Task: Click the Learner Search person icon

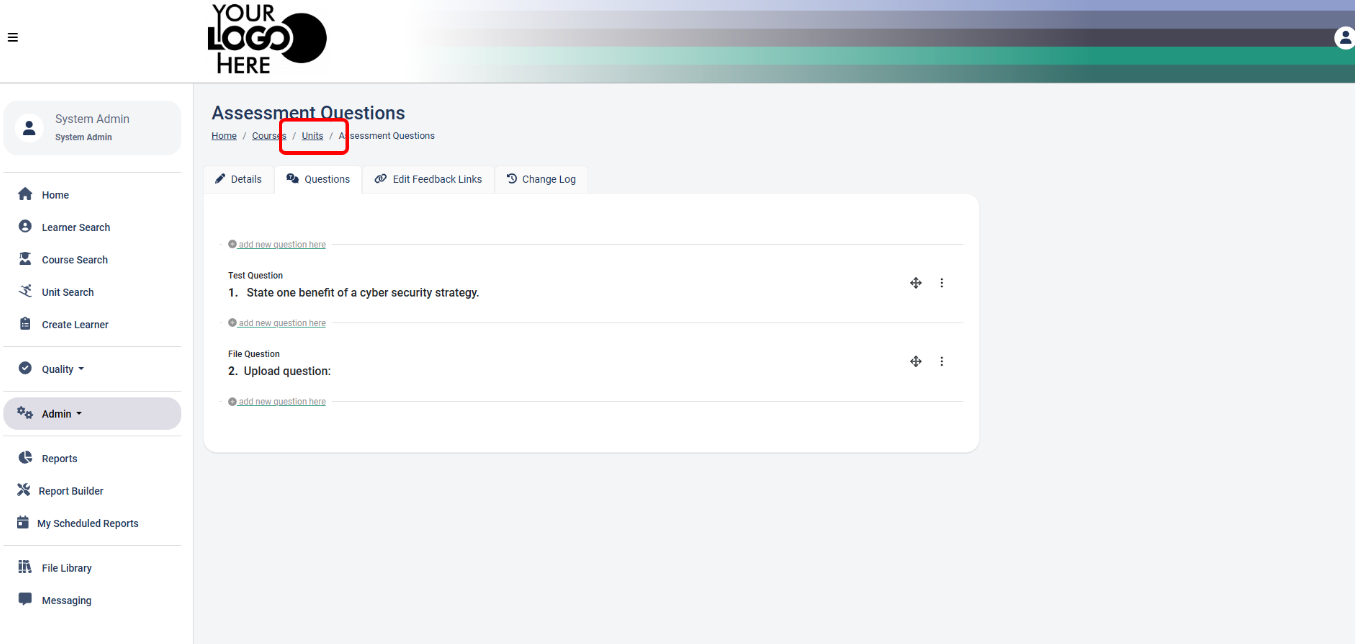Action: point(26,227)
